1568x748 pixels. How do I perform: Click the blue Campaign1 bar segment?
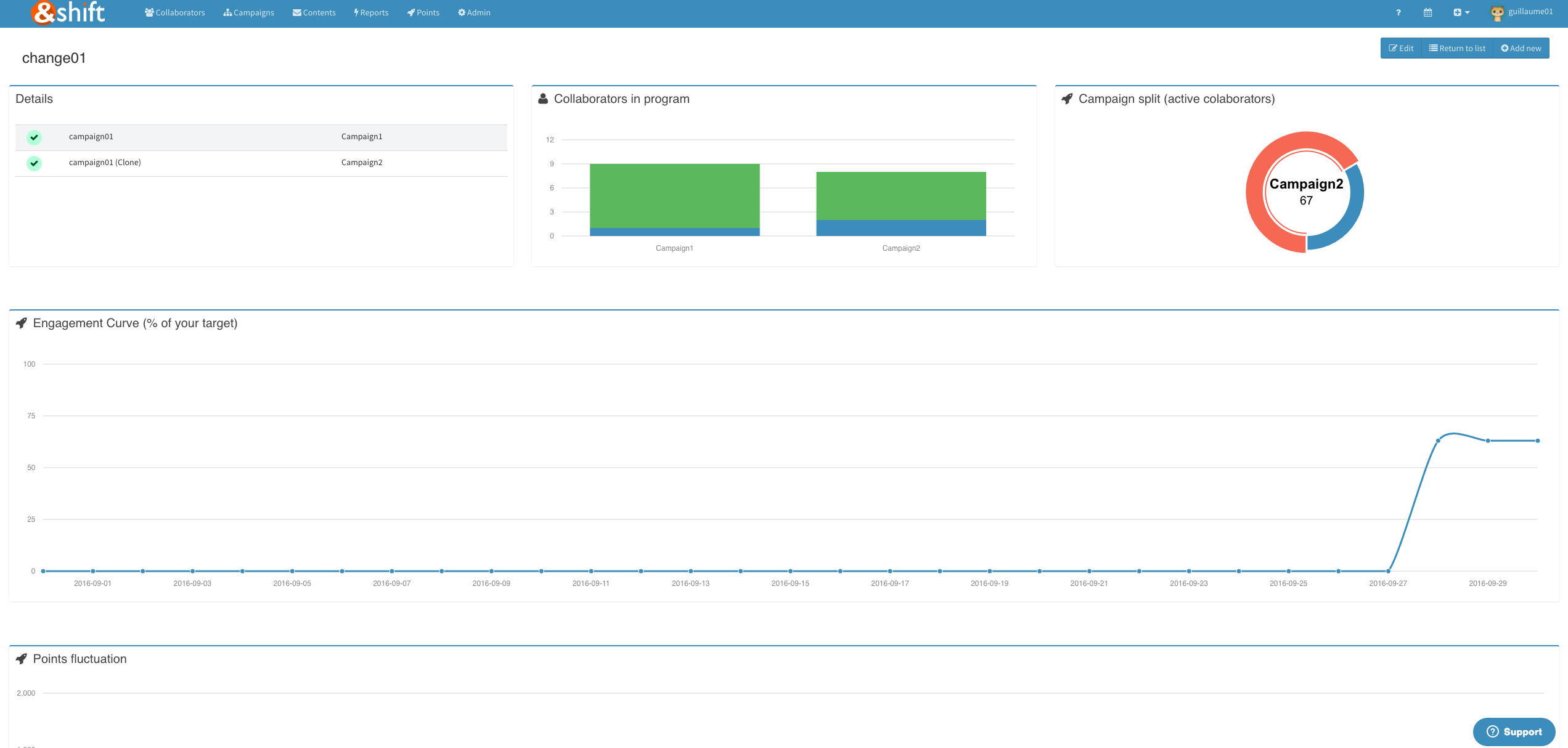point(674,232)
